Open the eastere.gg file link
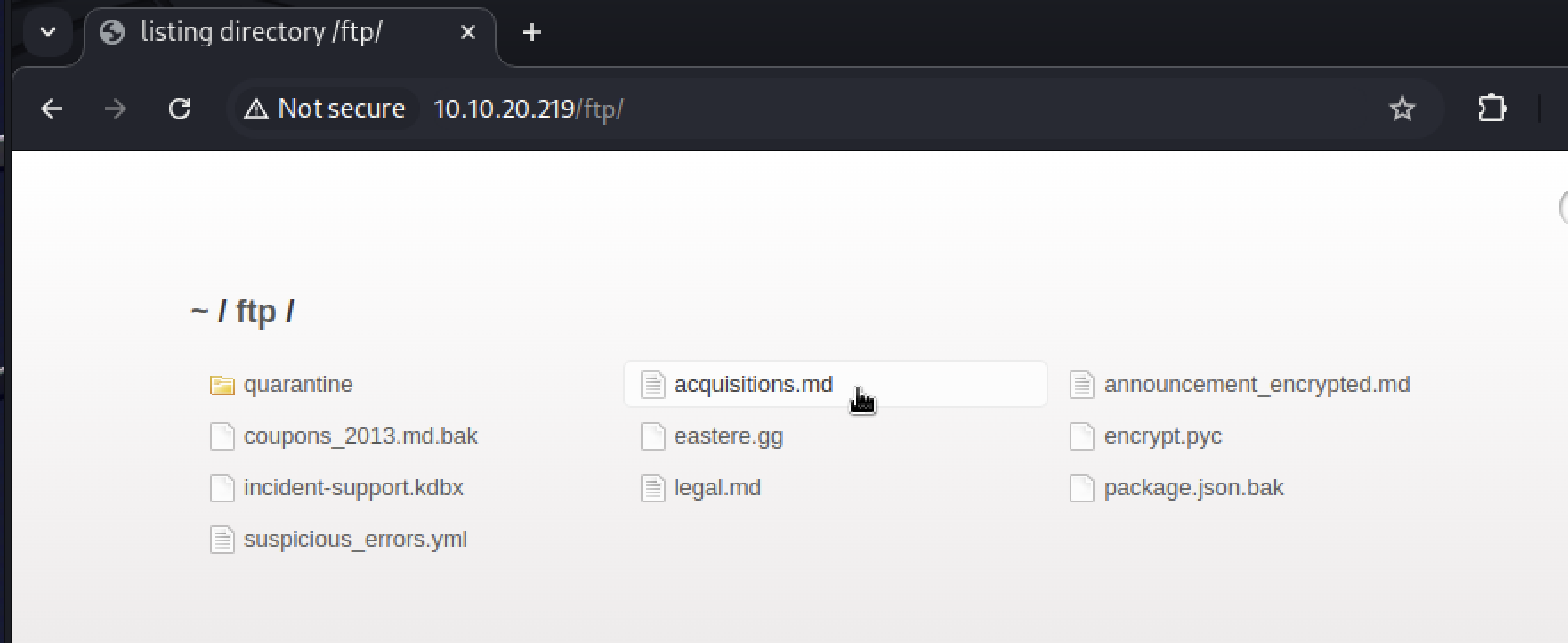Screen dimensions: 1568x643 (728, 436)
